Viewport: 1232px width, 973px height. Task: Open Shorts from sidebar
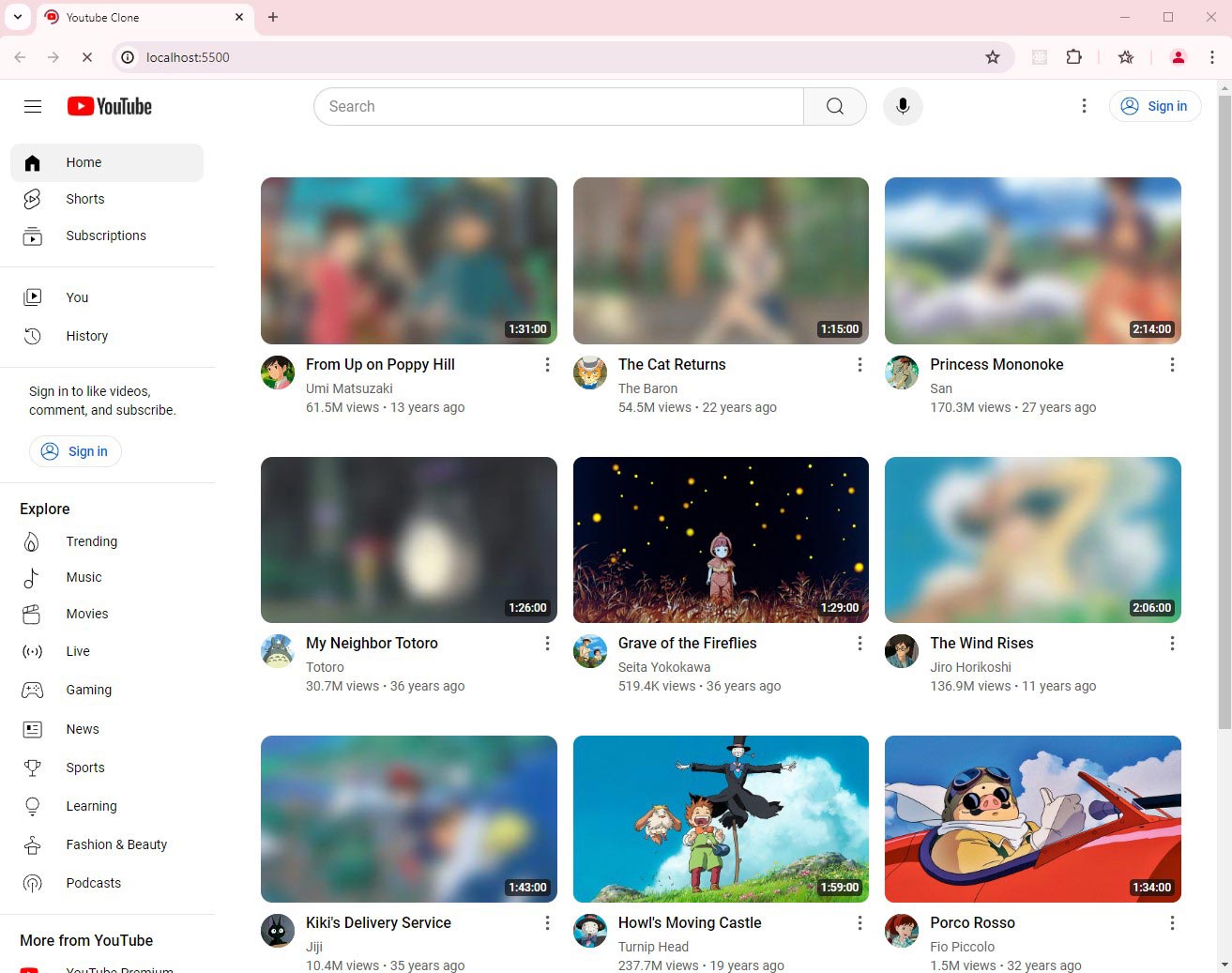(x=107, y=199)
